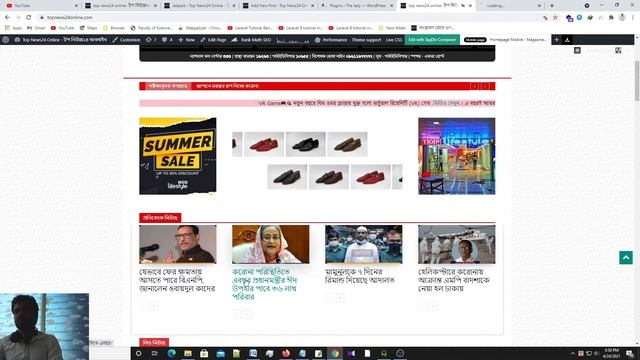
Task: Switch to the Loading tab
Action: point(510,6)
